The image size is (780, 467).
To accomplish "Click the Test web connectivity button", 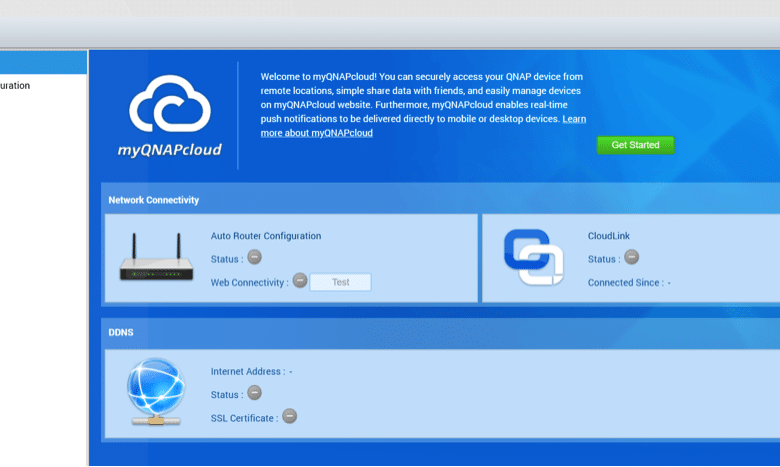I will 340,282.
